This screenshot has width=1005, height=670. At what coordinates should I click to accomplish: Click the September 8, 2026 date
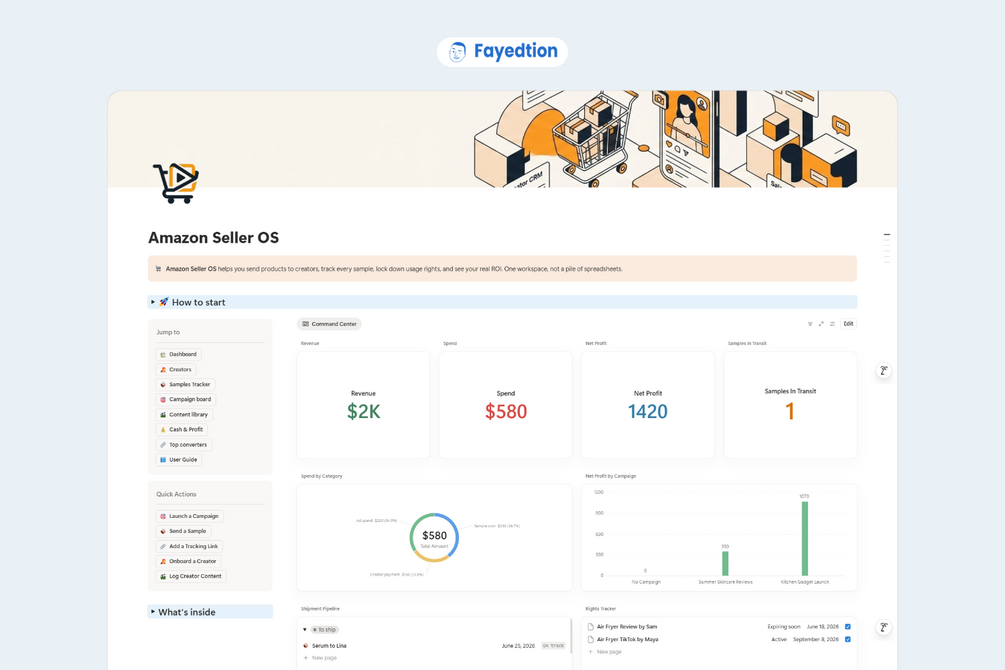pos(816,639)
